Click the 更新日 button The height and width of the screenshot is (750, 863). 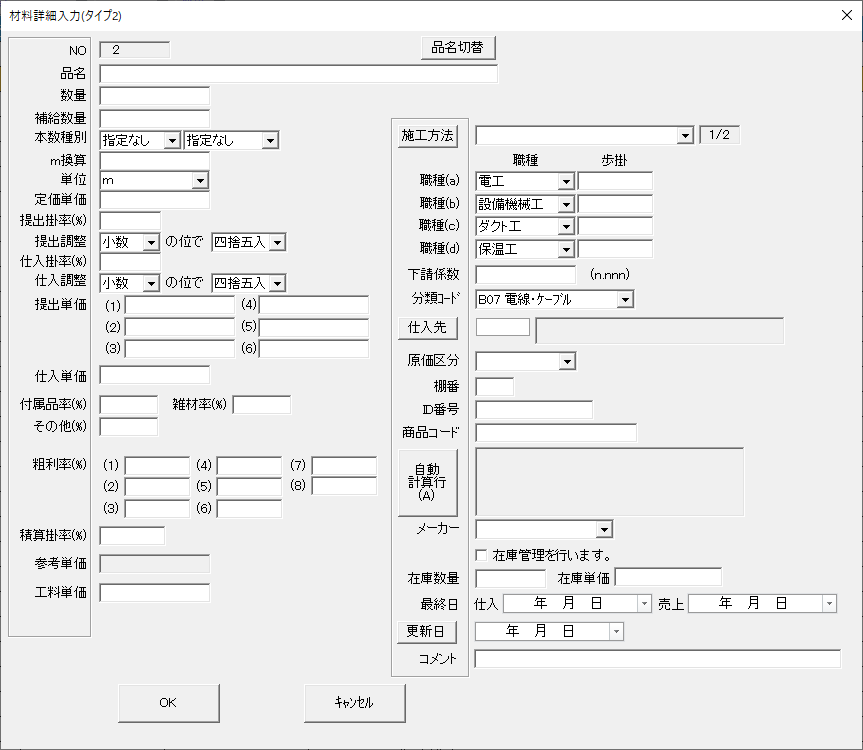tap(427, 632)
